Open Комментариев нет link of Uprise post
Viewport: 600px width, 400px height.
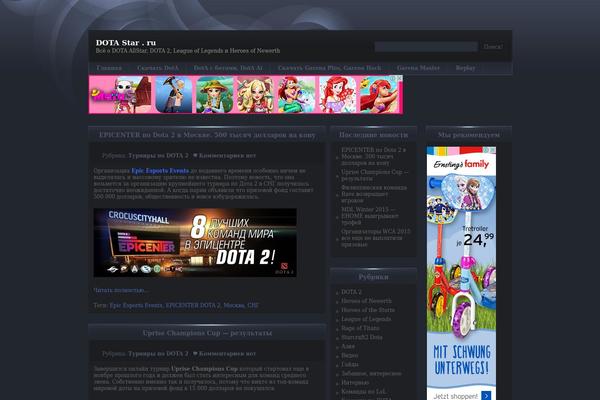click(x=227, y=354)
